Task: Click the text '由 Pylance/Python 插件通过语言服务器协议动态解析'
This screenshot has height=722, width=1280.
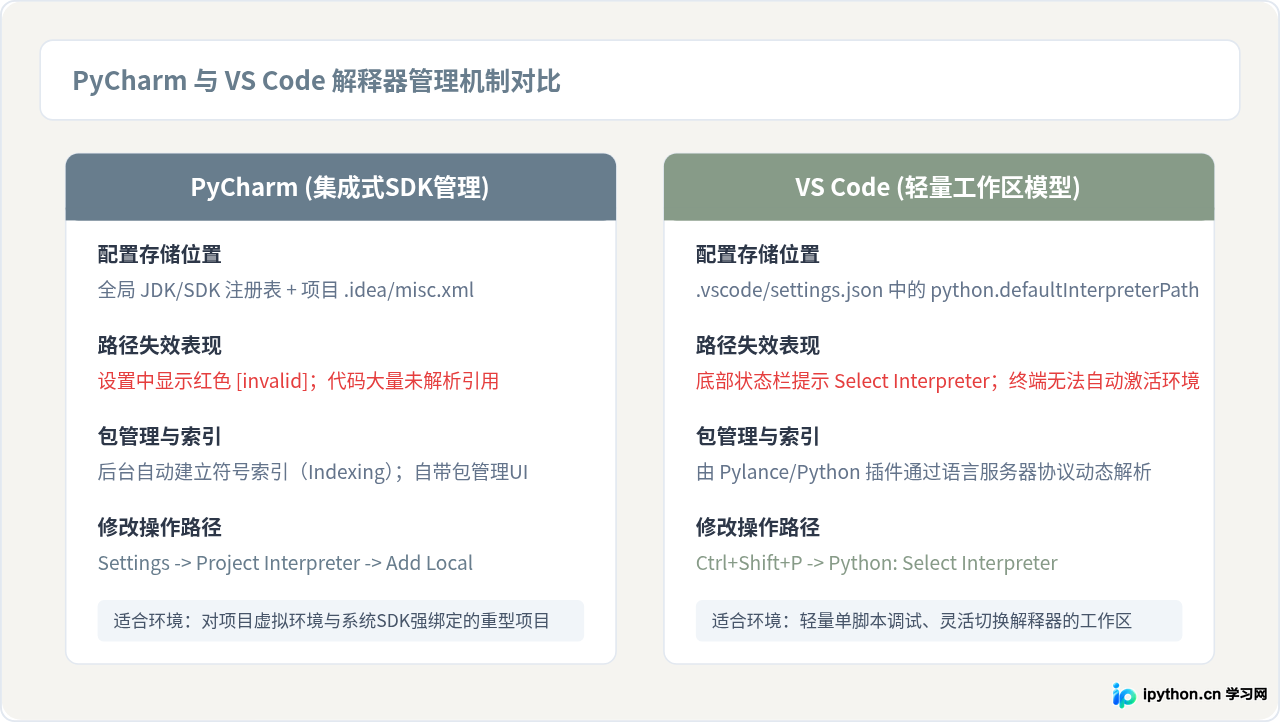Action: pyautogui.click(x=924, y=472)
